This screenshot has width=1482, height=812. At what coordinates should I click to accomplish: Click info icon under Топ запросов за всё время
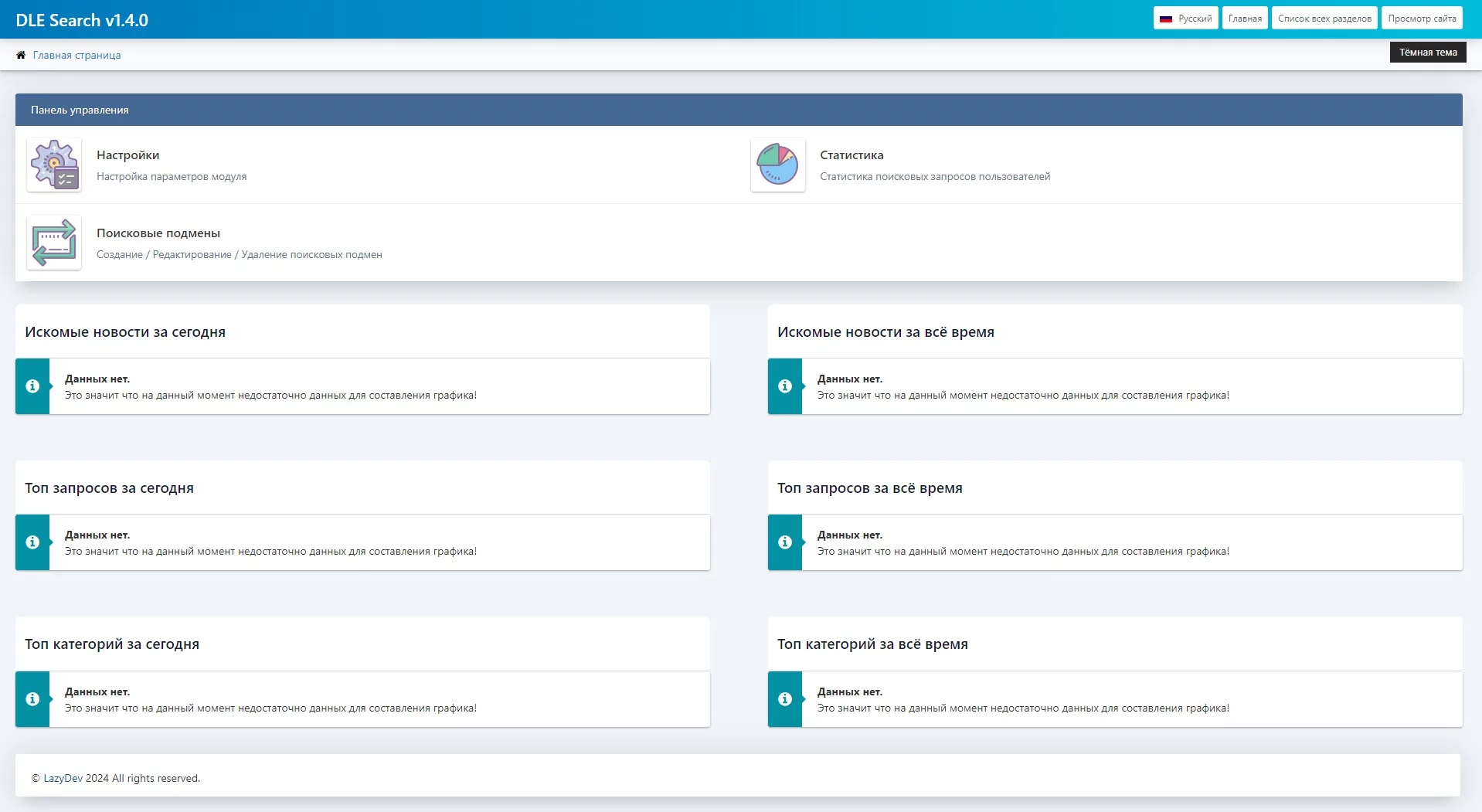(785, 542)
